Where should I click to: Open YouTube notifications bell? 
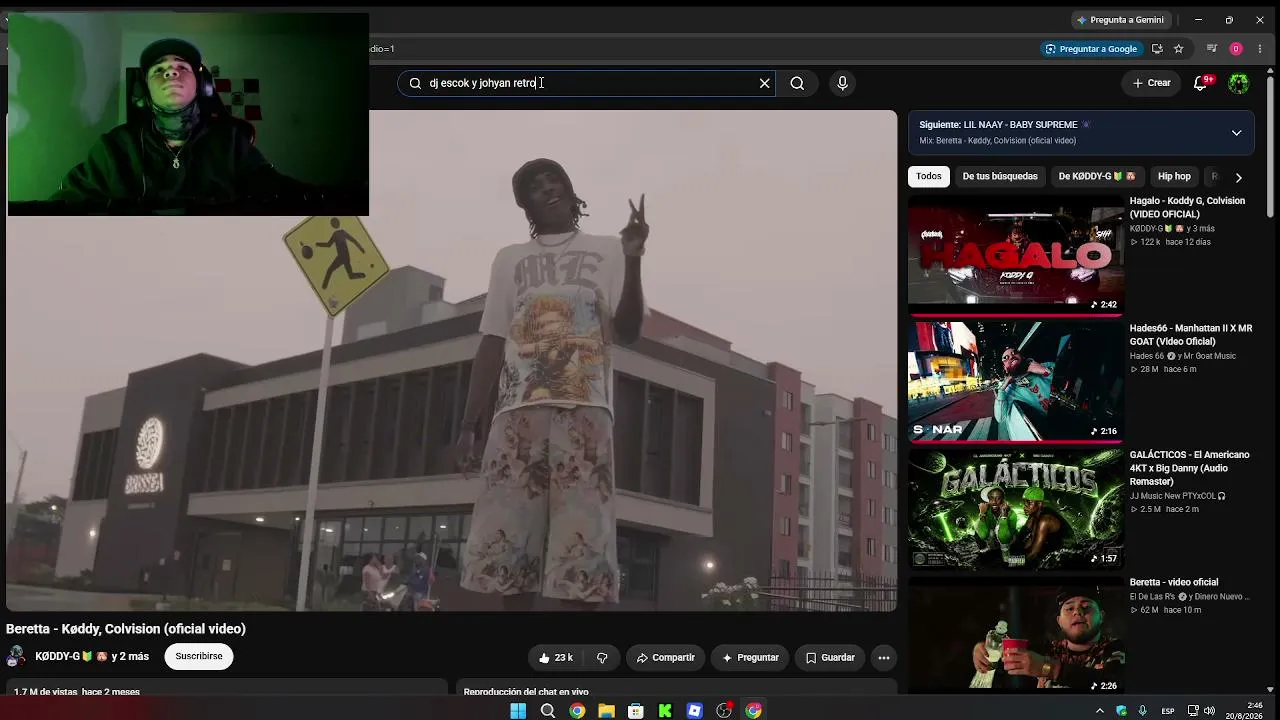point(1201,83)
